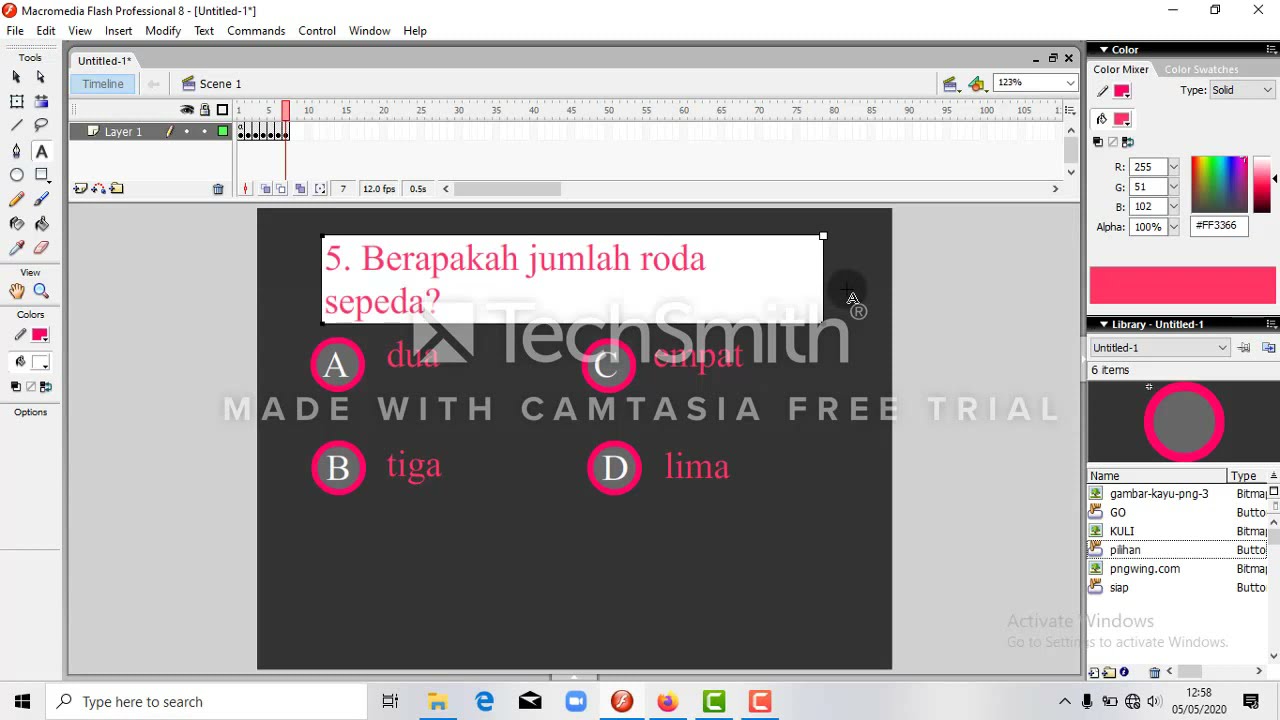Click answer button D on stage

[x=614, y=468]
